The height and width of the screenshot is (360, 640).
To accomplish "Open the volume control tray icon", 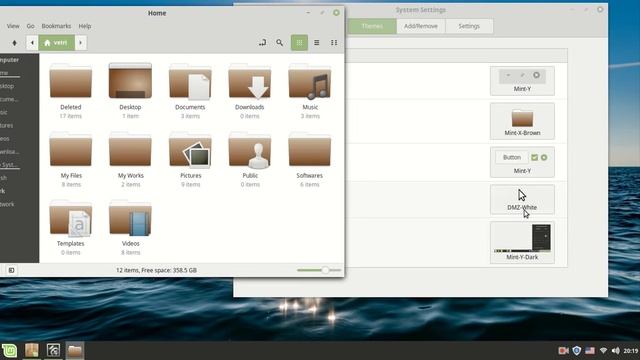I will [x=616, y=351].
